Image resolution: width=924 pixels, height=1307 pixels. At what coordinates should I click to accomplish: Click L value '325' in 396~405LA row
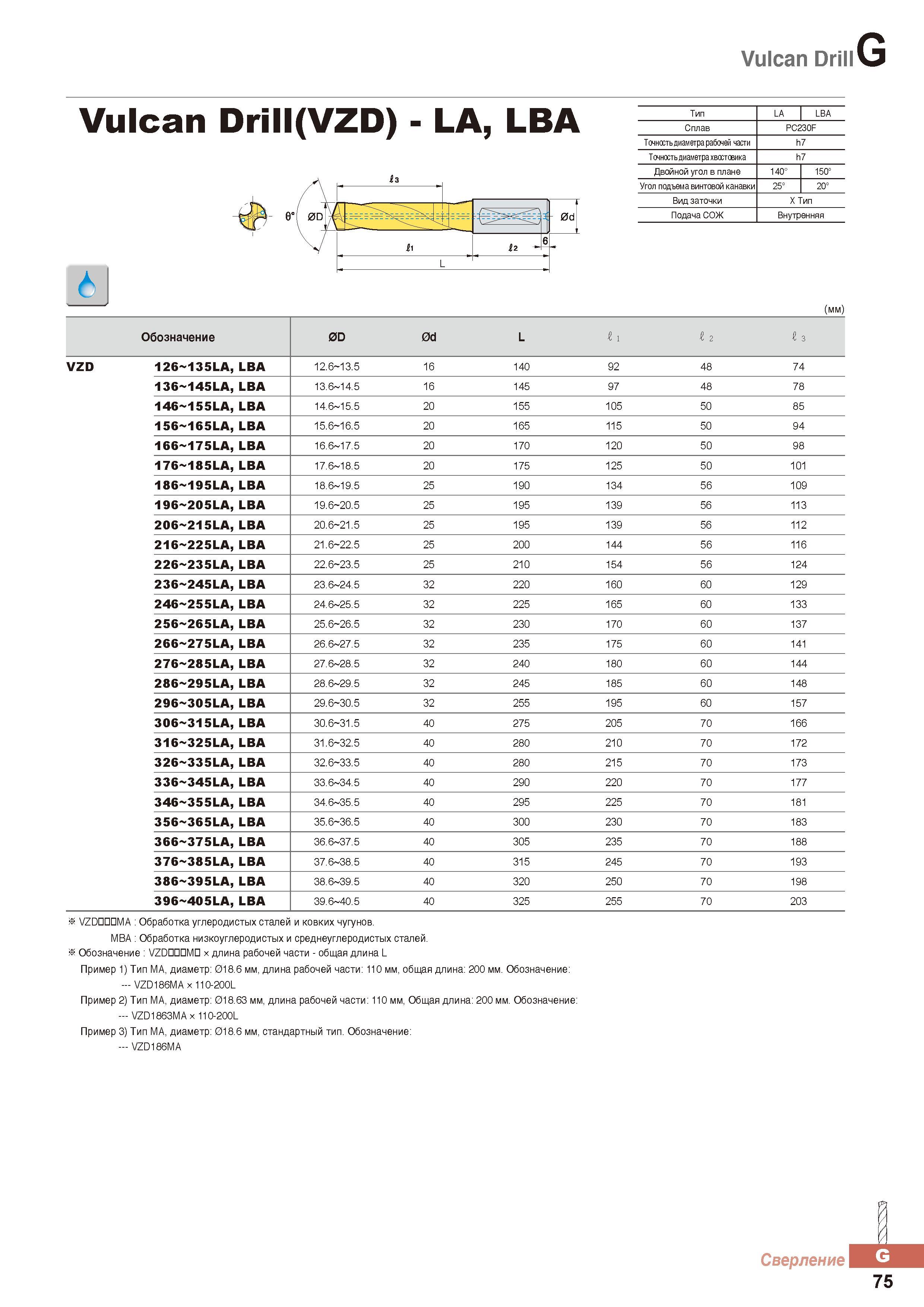click(521, 901)
